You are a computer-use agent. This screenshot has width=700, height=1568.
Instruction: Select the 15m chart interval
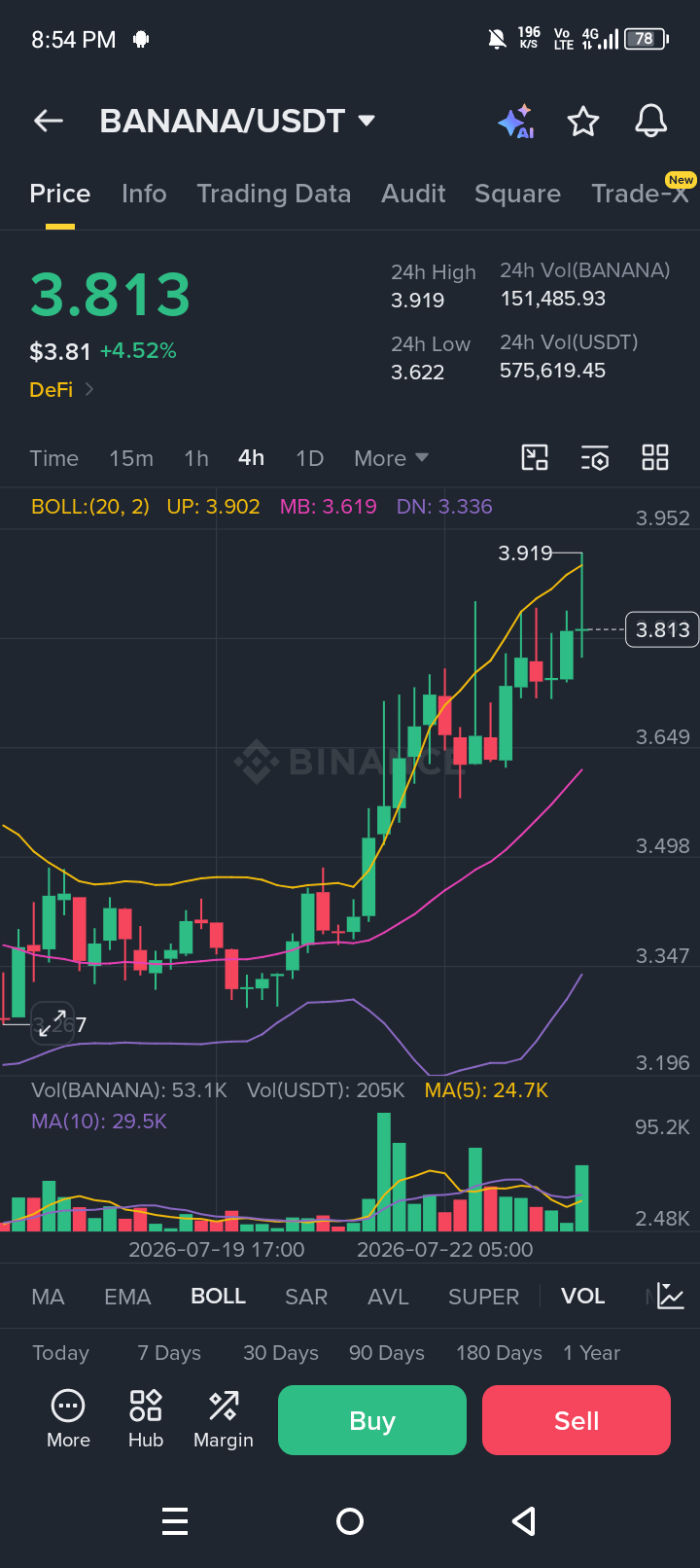coord(131,458)
